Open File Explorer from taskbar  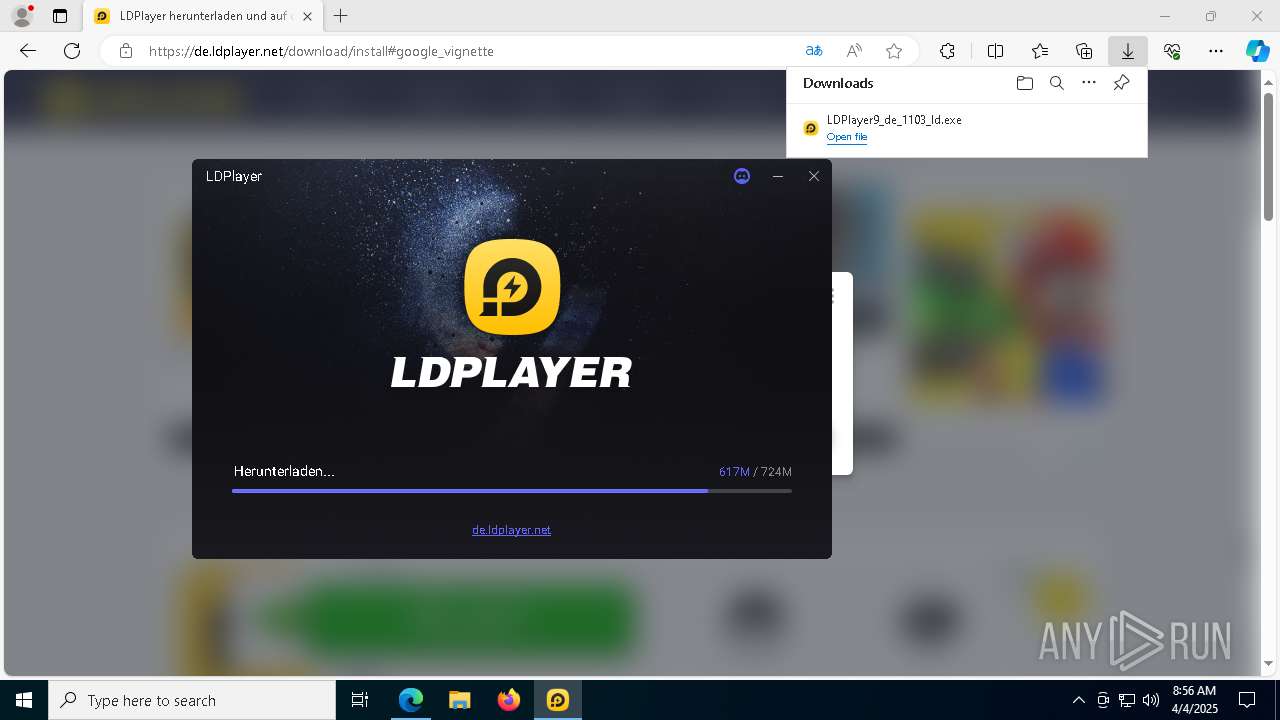(x=460, y=700)
